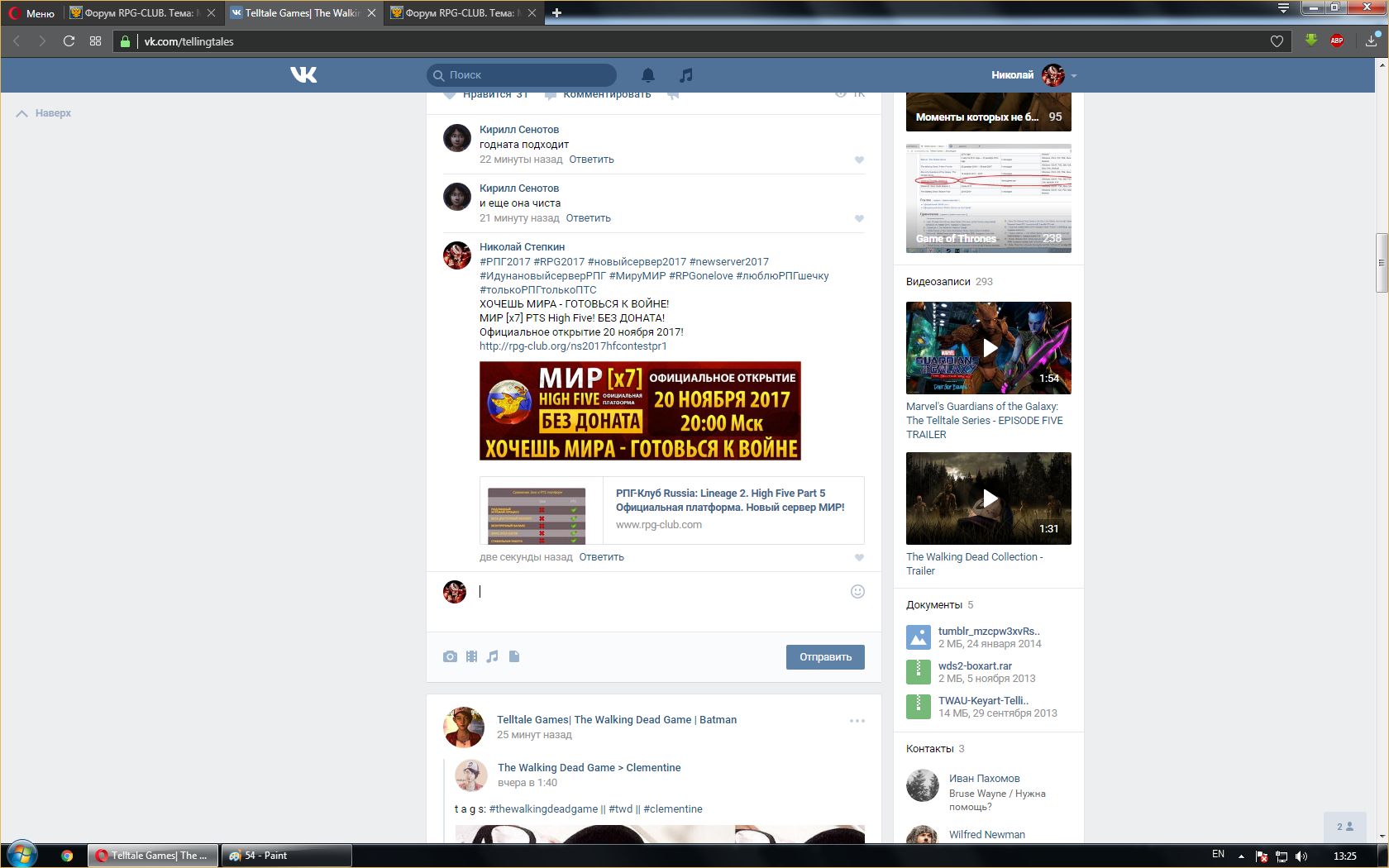
Task: Open the post options three-dots menu
Action: coord(857,721)
